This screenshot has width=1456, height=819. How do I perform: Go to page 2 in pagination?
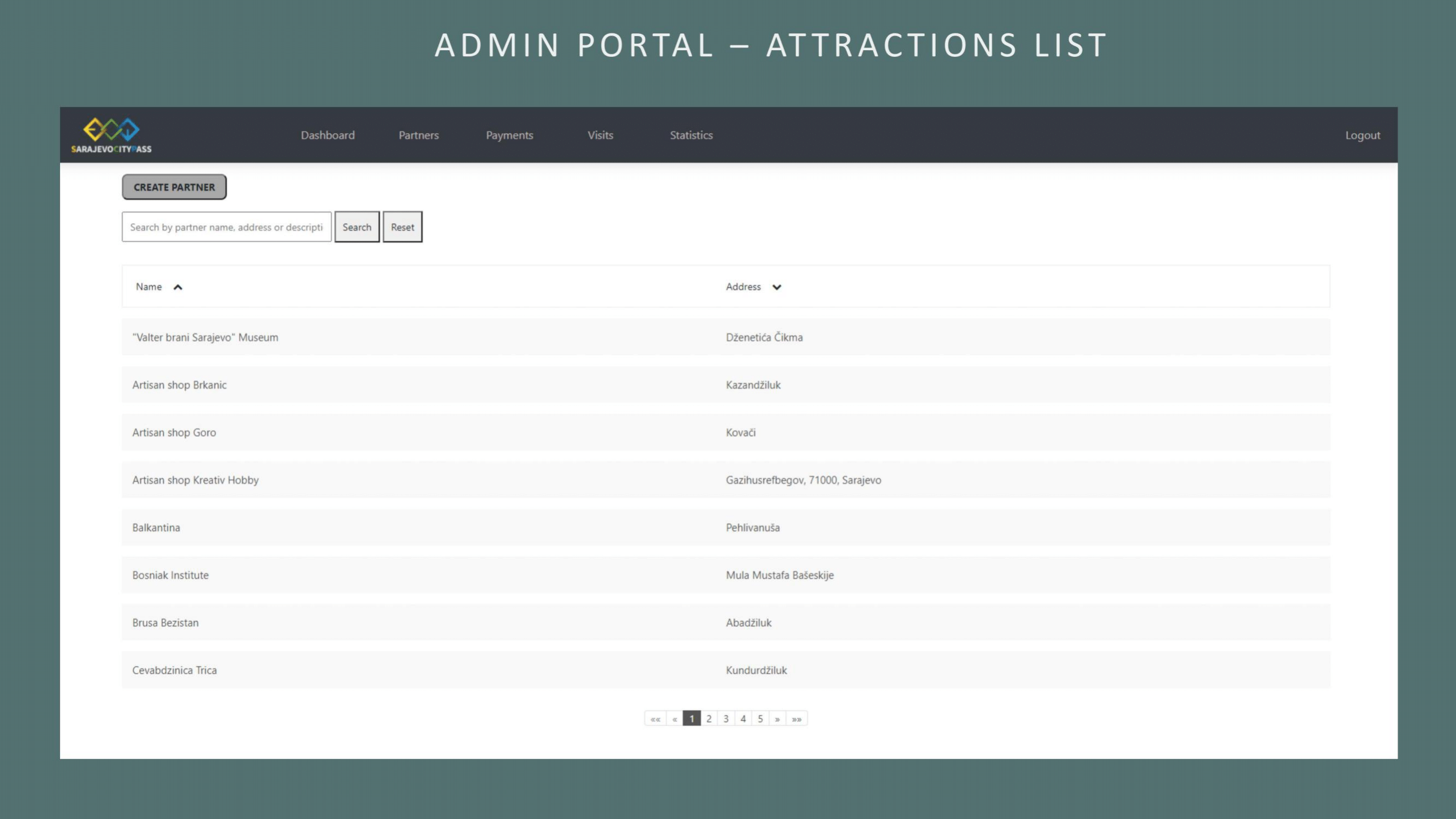coord(709,719)
